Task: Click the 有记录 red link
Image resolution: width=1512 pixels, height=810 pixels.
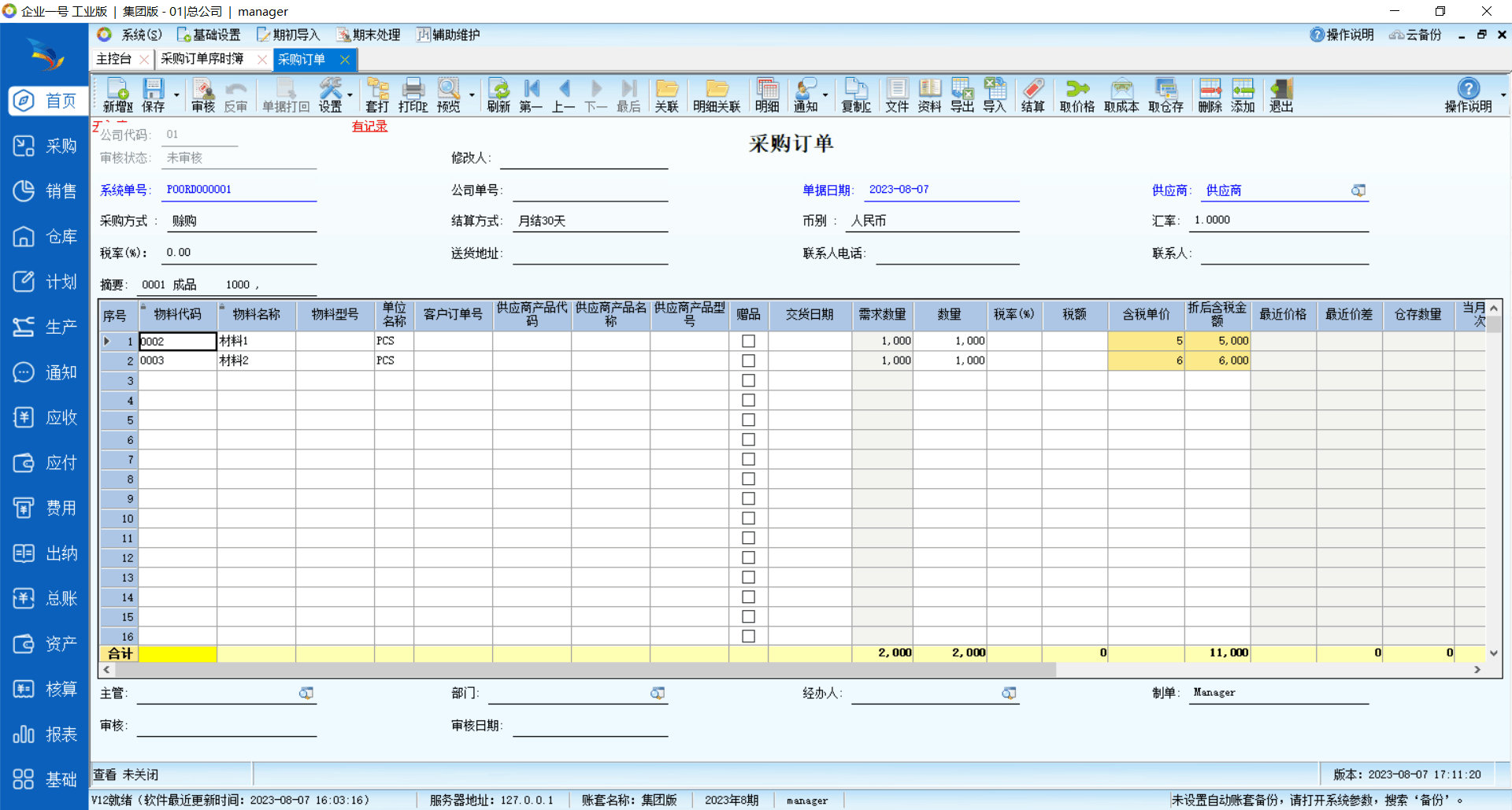Action: [369, 126]
